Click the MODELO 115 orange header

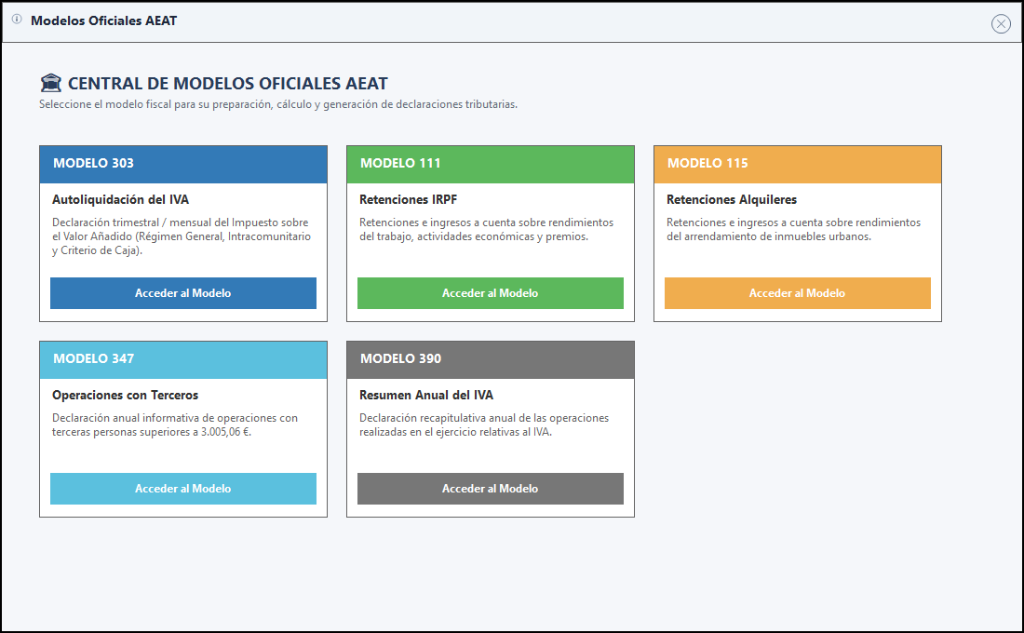pos(797,164)
